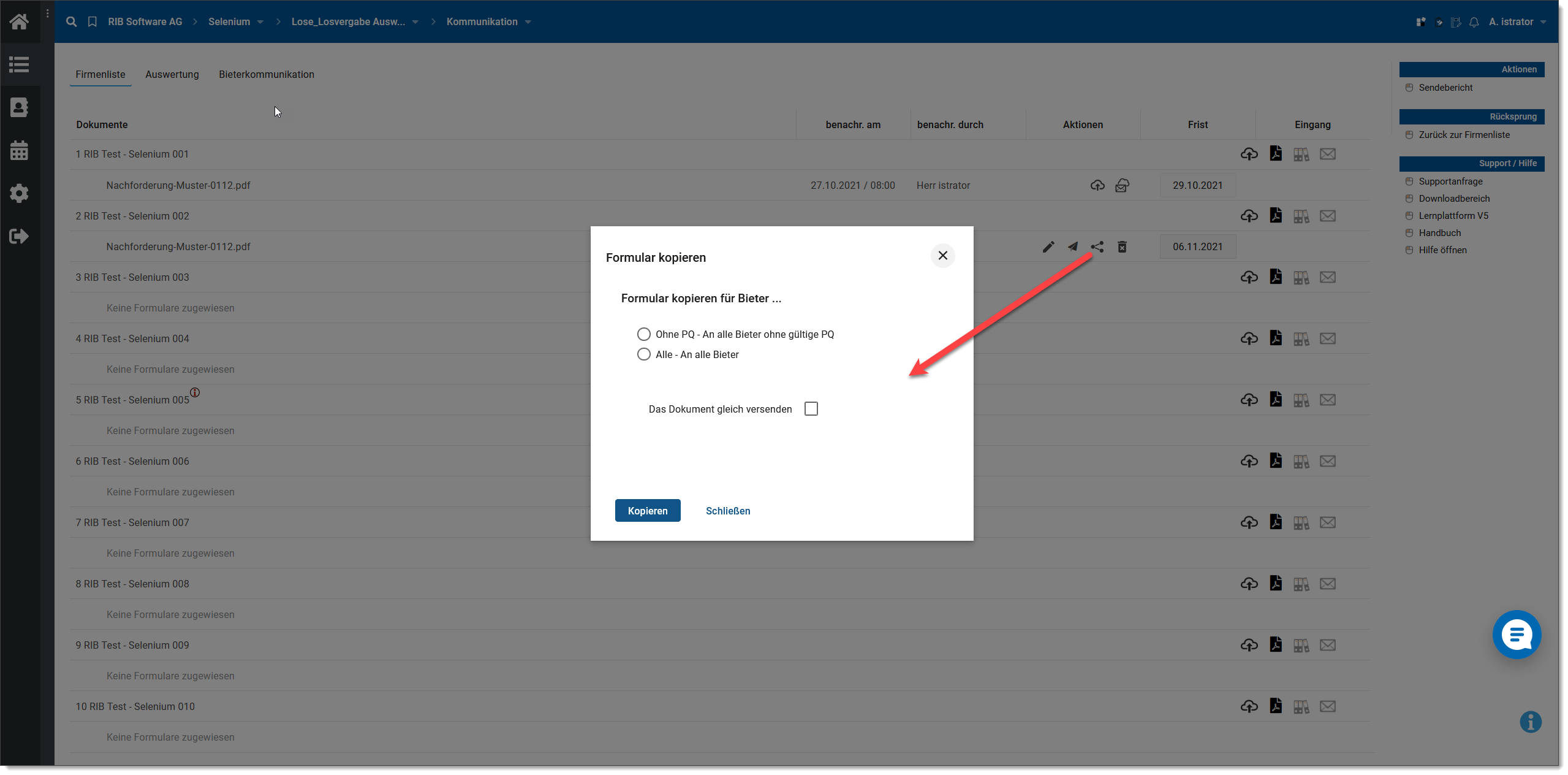
Task: Click the PDF icon for RIB Test - Selenium 003
Action: pos(1275,277)
